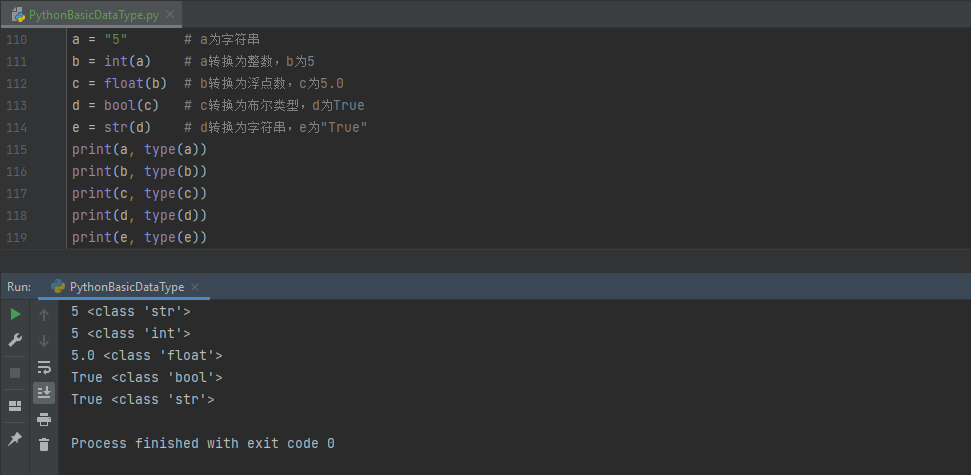Close the PythonBasicDataType run tab

(x=194, y=286)
